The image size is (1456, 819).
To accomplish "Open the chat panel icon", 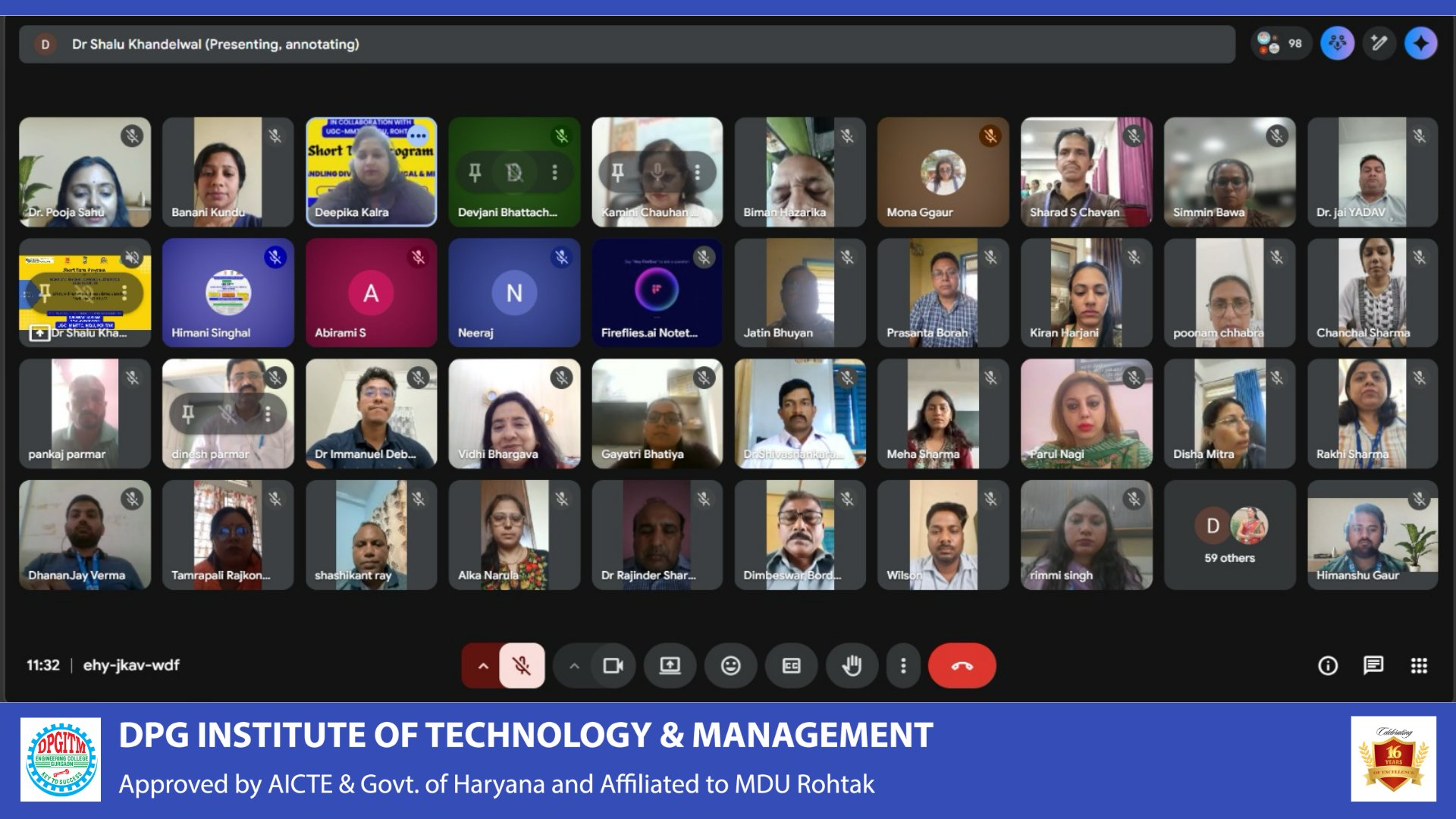I will [1373, 666].
